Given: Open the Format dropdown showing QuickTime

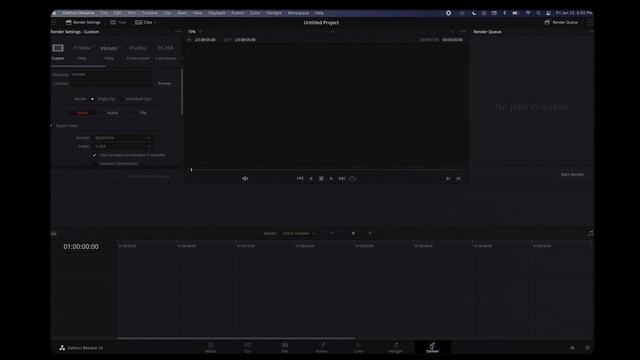Looking at the screenshot, I should pos(123,138).
